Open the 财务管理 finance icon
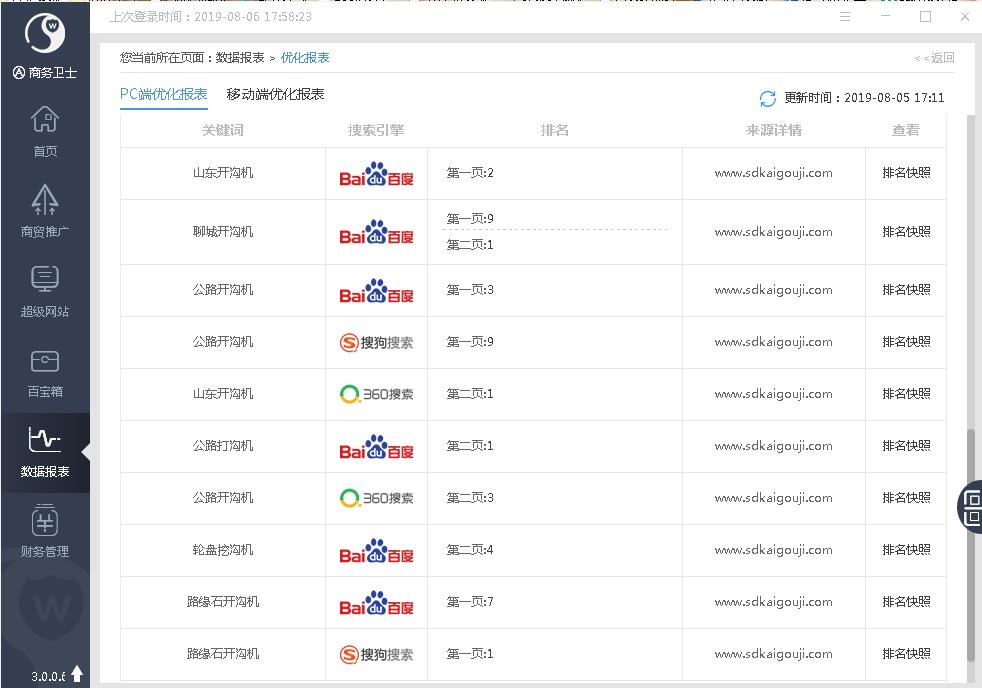This screenshot has height=688, width=982. pos(45,531)
